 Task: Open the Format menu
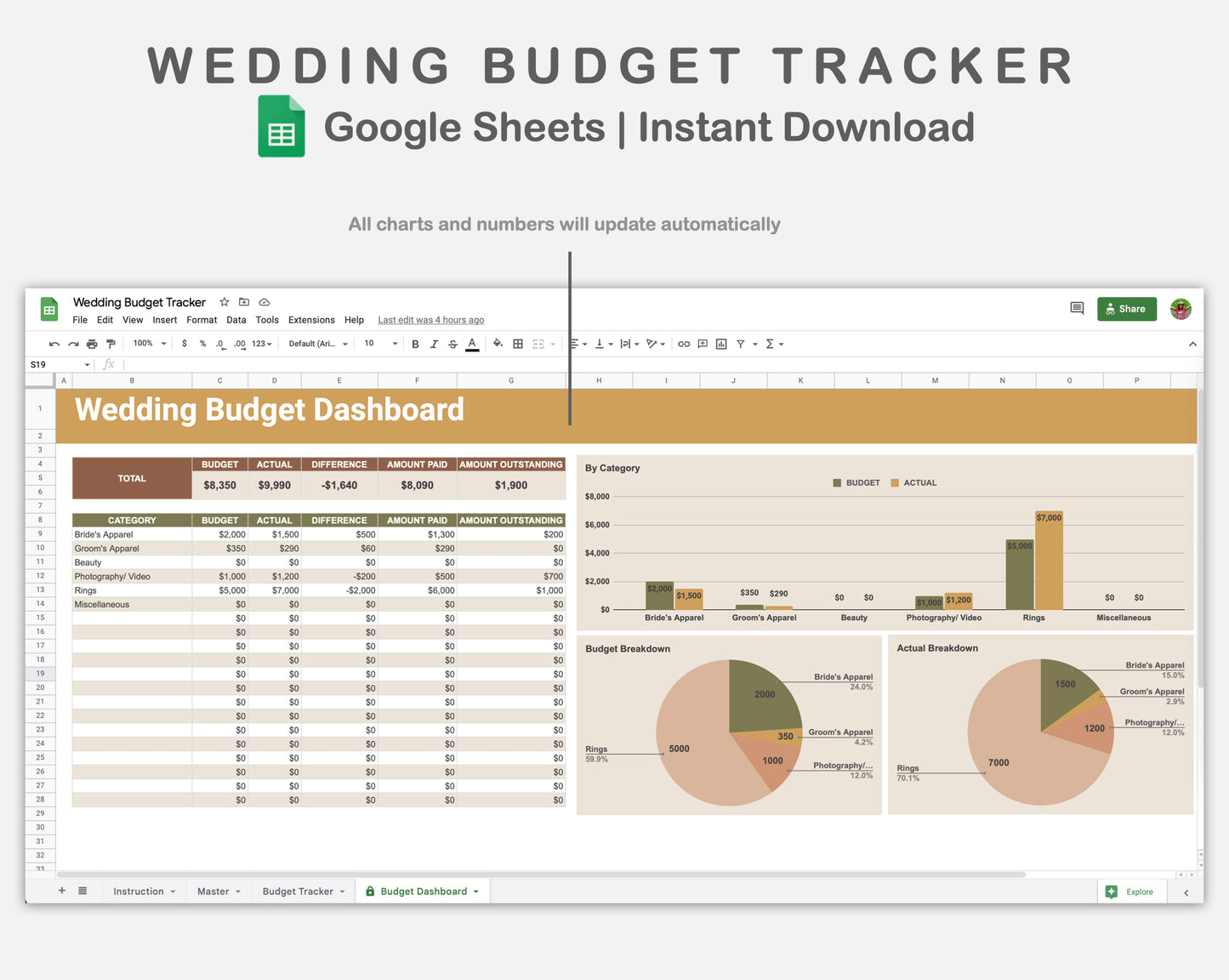point(202,320)
